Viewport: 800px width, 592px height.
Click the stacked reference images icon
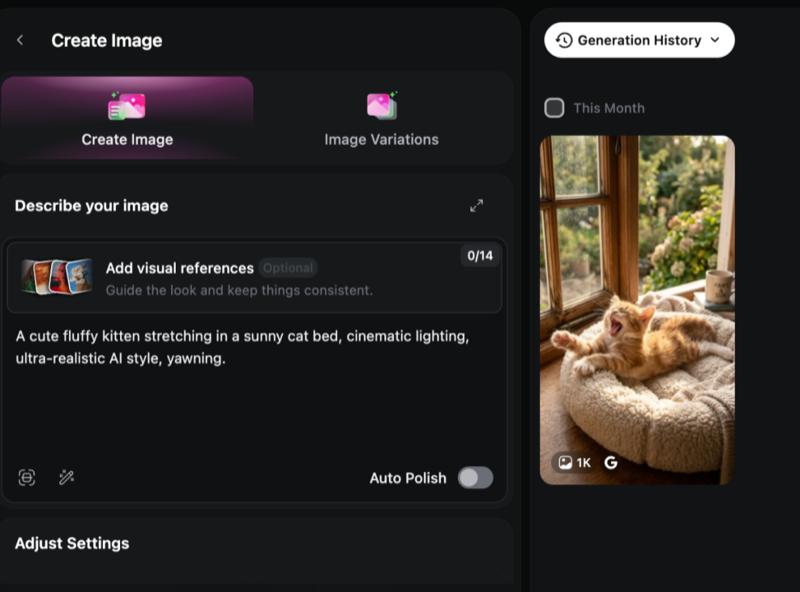click(x=57, y=276)
